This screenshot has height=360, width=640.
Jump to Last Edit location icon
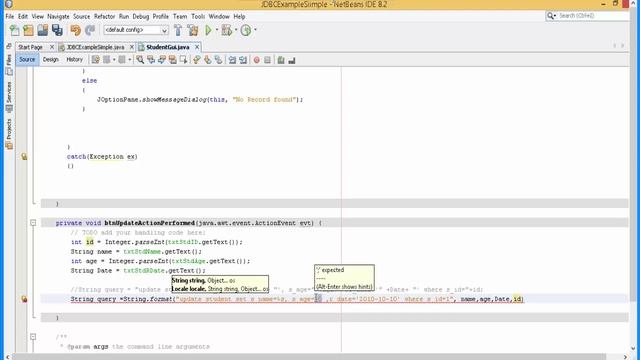pyautogui.click(x=96, y=60)
